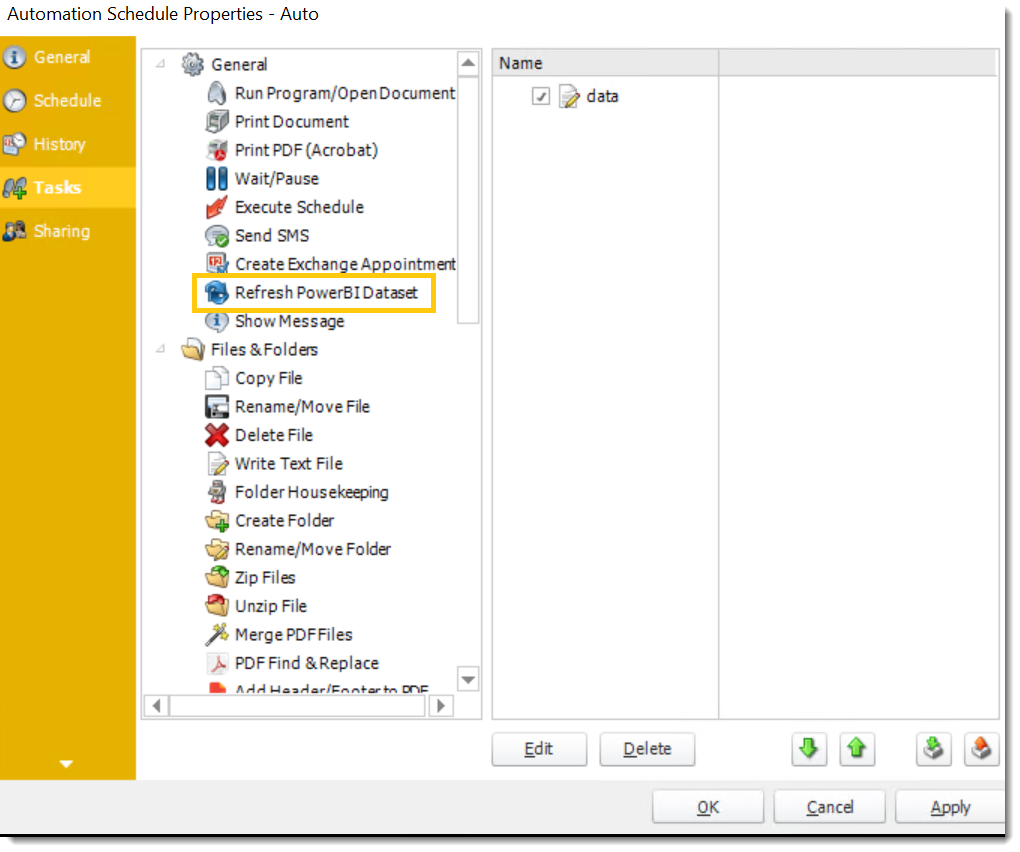
Task: Expand the yellow sidebar chevron
Action: click(x=66, y=763)
